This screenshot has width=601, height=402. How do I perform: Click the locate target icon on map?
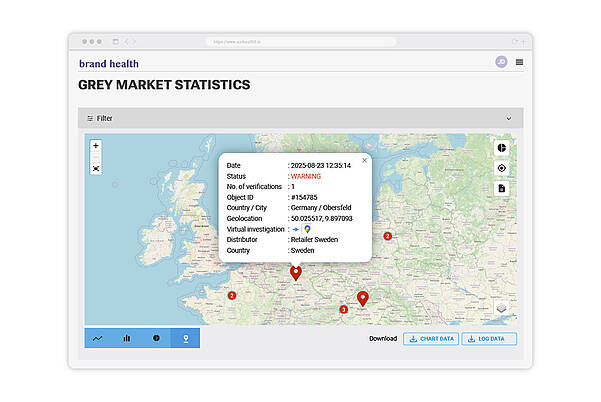point(502,168)
